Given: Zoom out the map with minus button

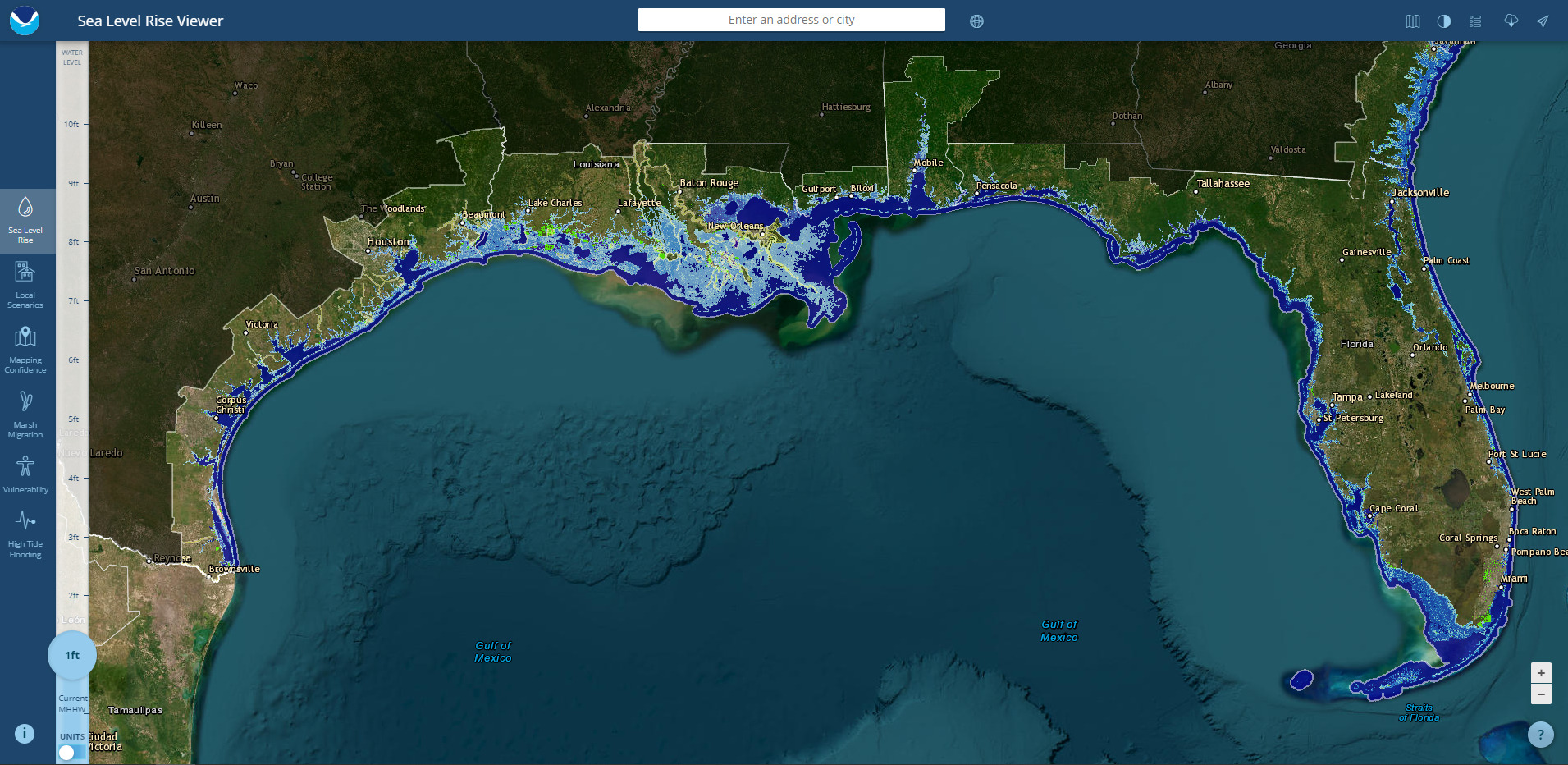Looking at the screenshot, I should click(1541, 694).
